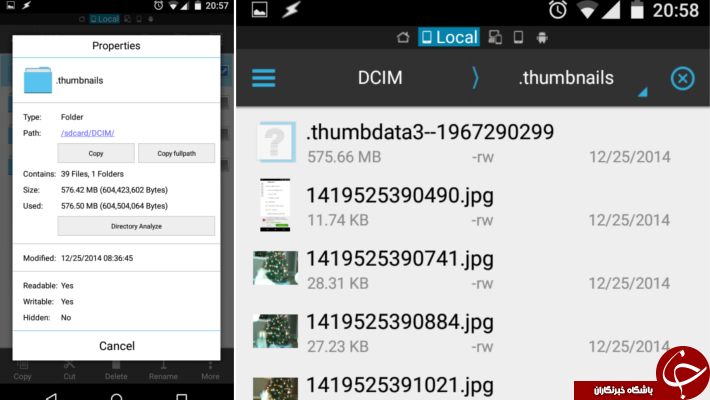Image resolution: width=710 pixels, height=400 pixels.
Task: Select the Local tab in left window
Action: tap(105, 19)
